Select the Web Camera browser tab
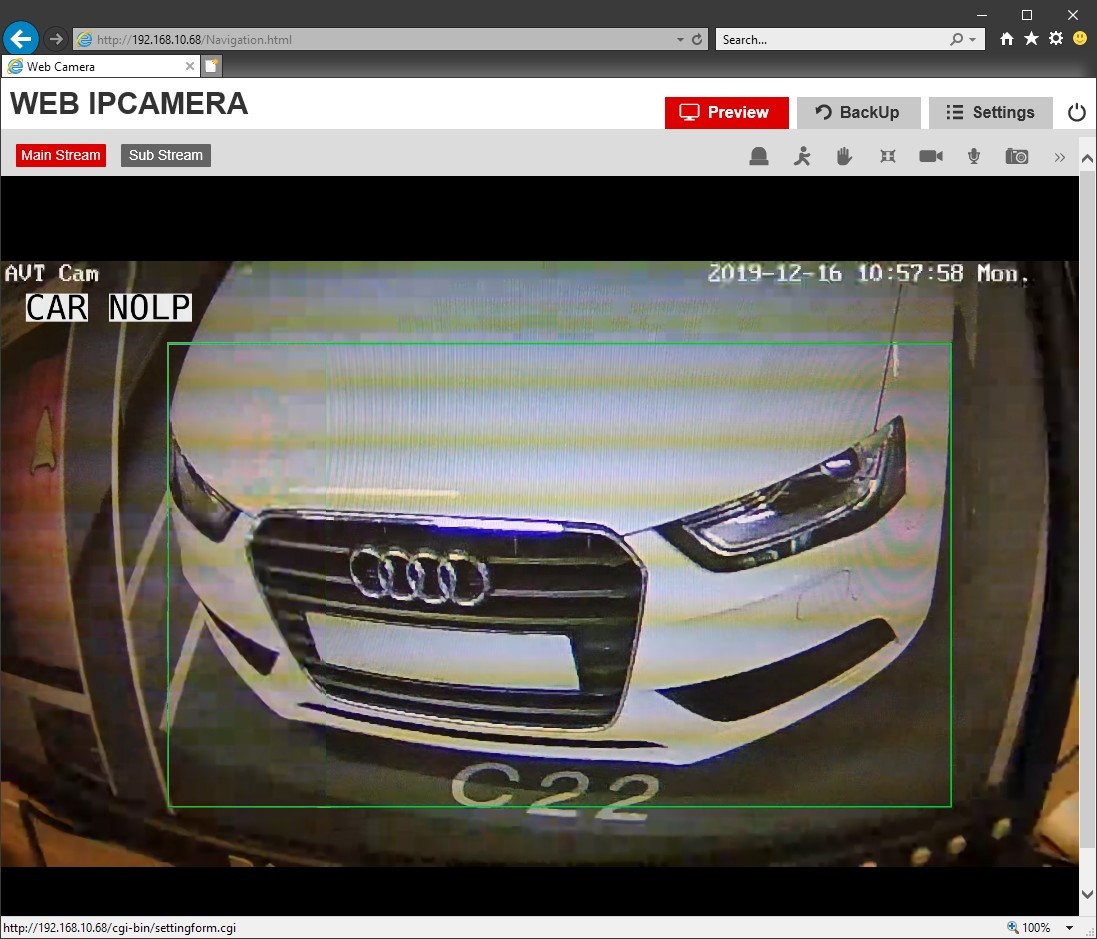Viewport: 1097px width, 939px height. (100, 66)
